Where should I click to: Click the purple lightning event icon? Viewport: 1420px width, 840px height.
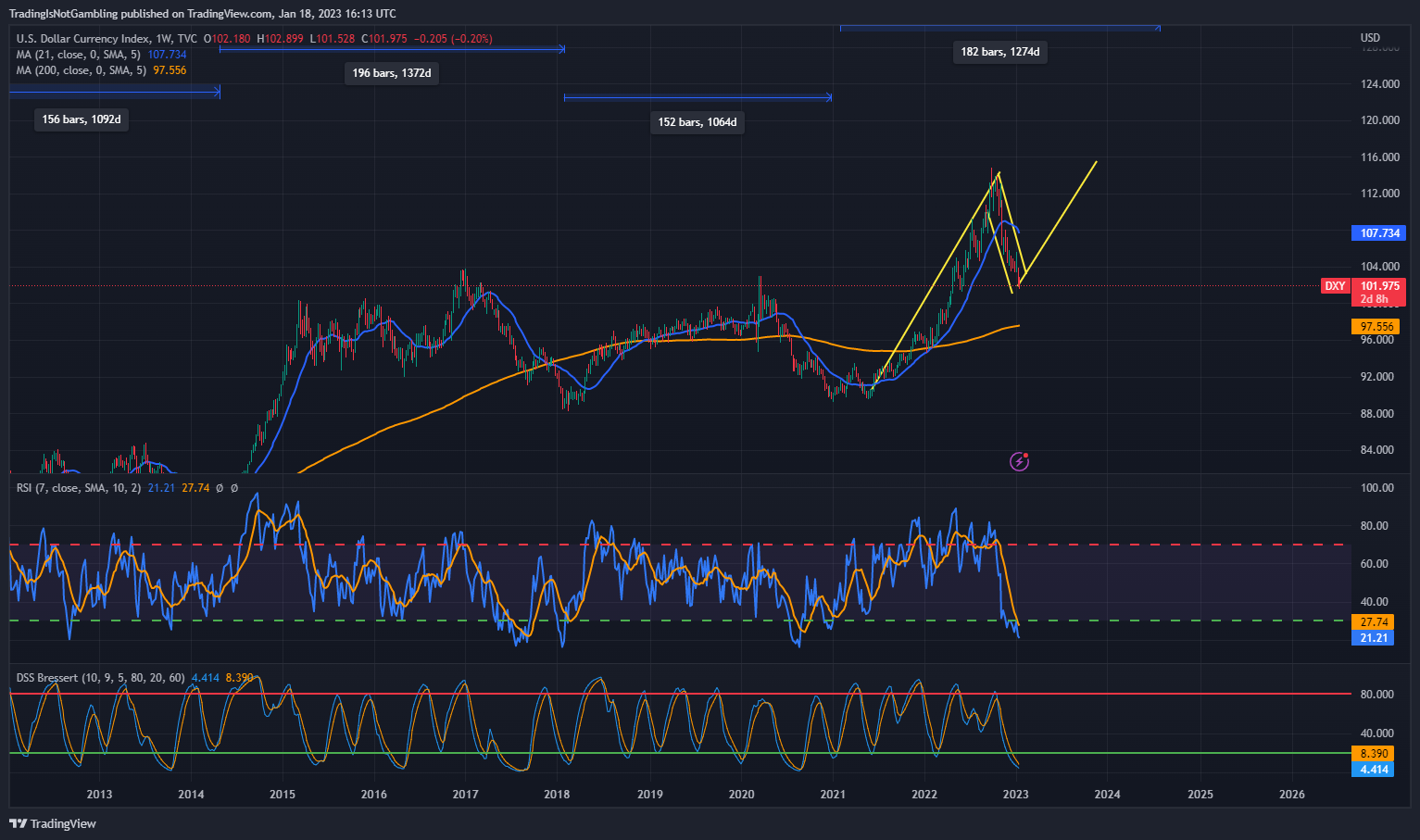1019,461
